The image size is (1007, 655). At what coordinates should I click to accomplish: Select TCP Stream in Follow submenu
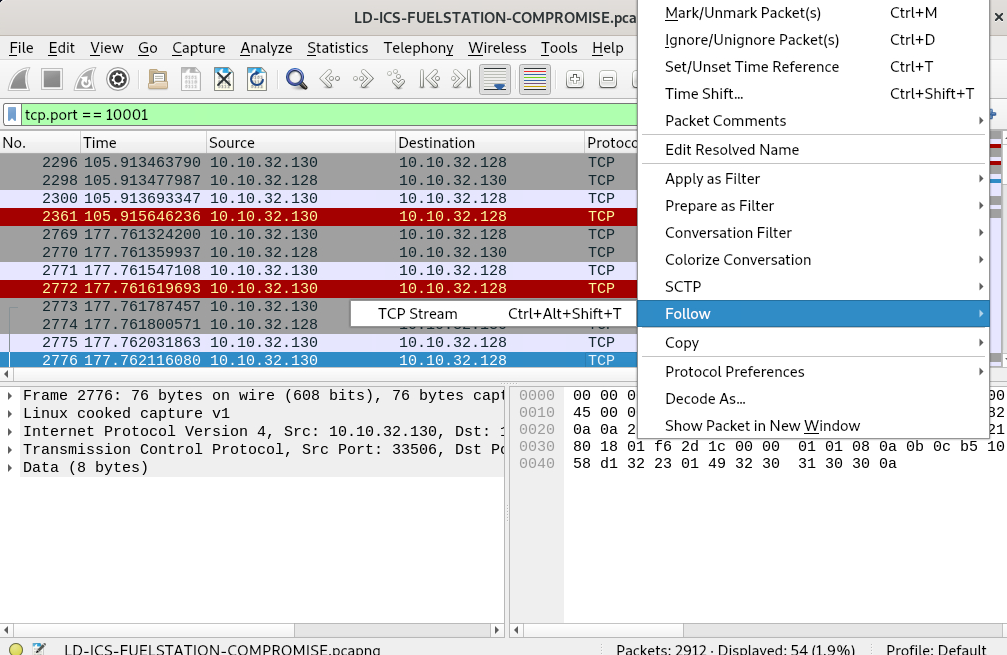(x=417, y=314)
